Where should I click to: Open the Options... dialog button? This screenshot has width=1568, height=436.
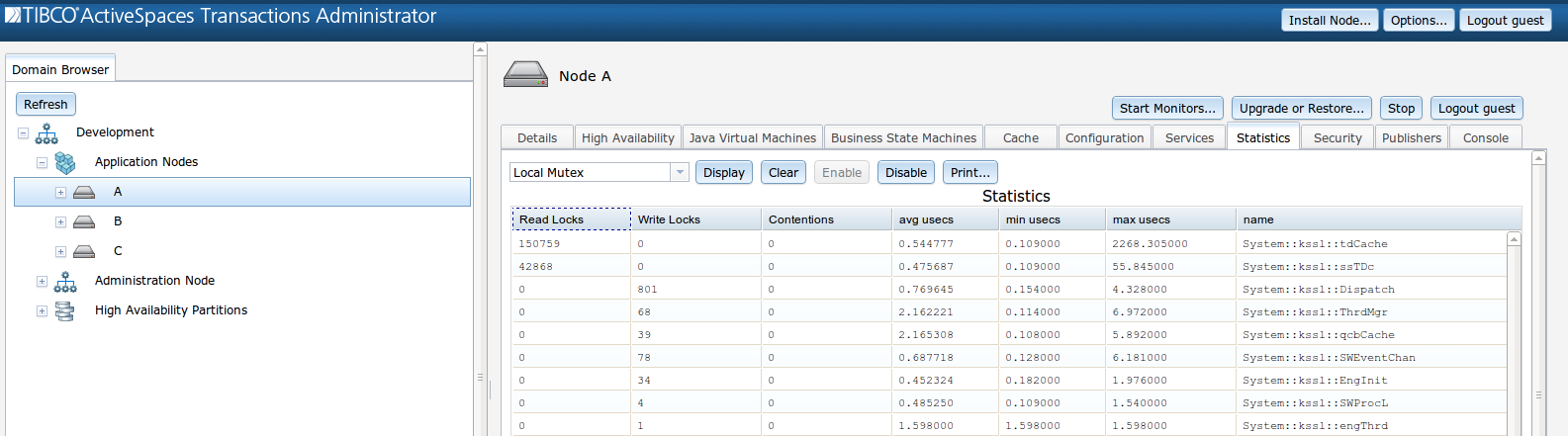pos(1418,20)
